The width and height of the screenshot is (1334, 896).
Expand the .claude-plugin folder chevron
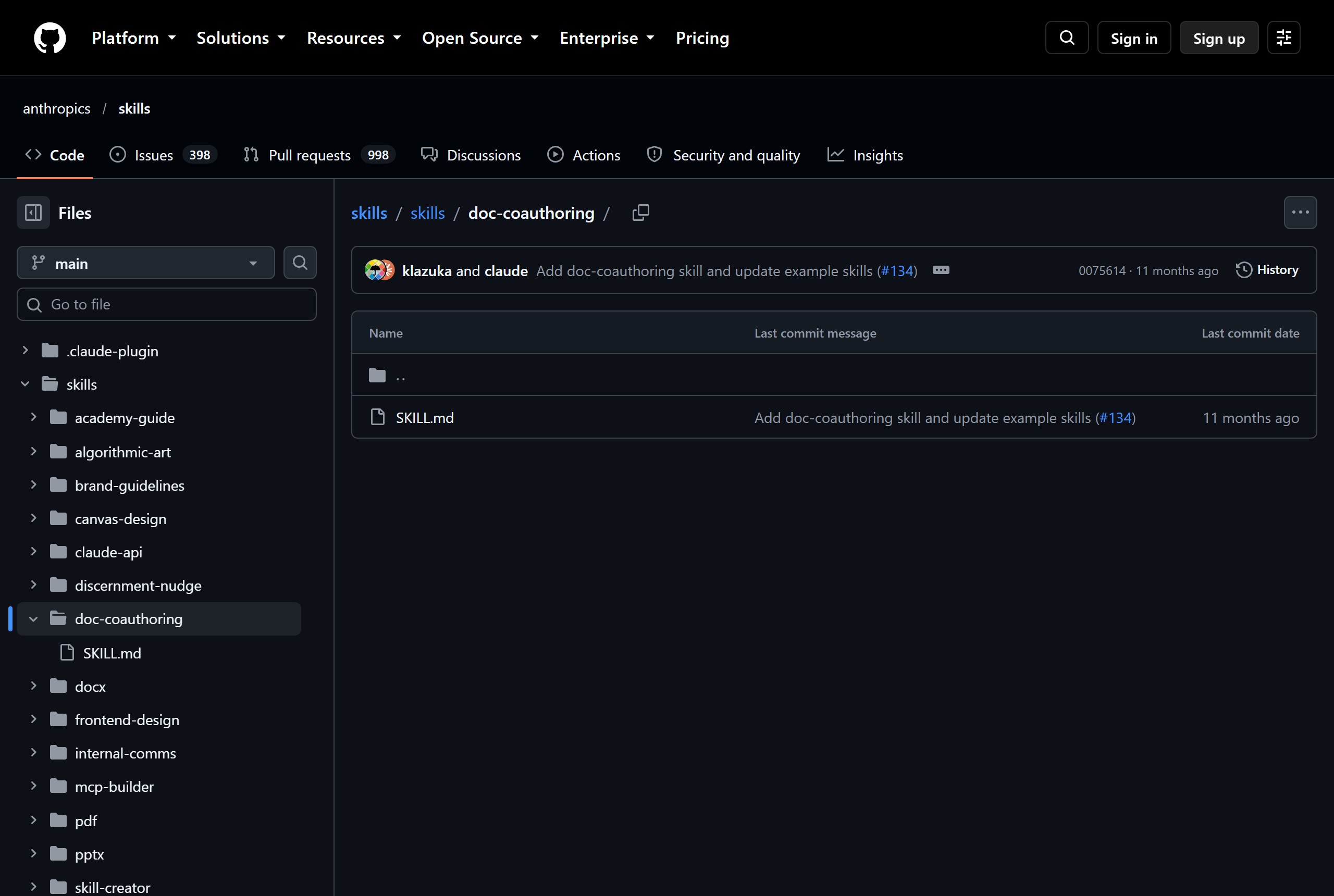[25, 350]
